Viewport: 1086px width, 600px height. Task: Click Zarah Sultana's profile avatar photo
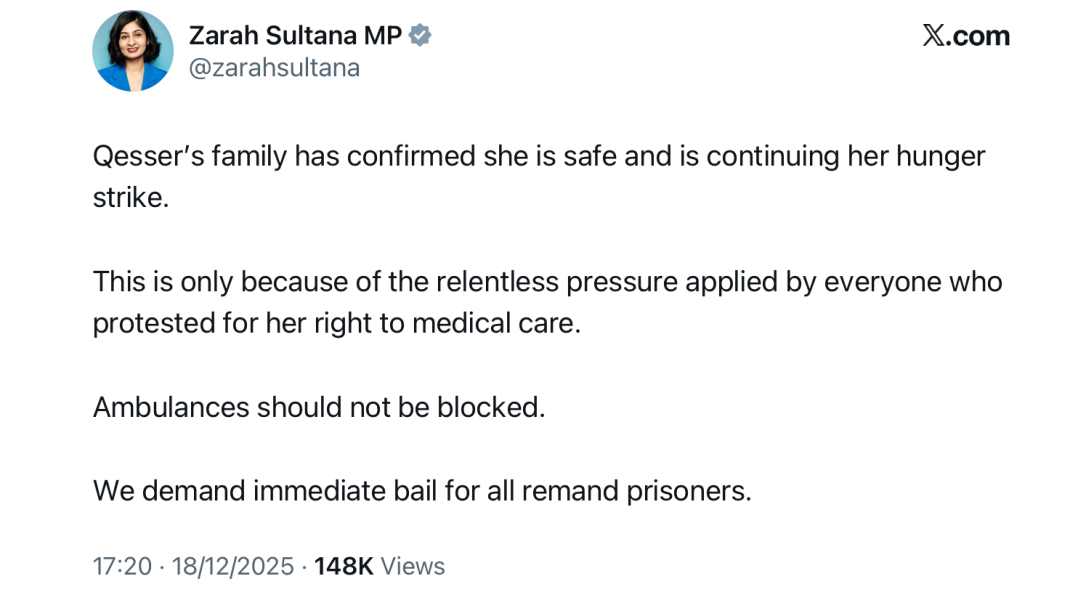133,51
